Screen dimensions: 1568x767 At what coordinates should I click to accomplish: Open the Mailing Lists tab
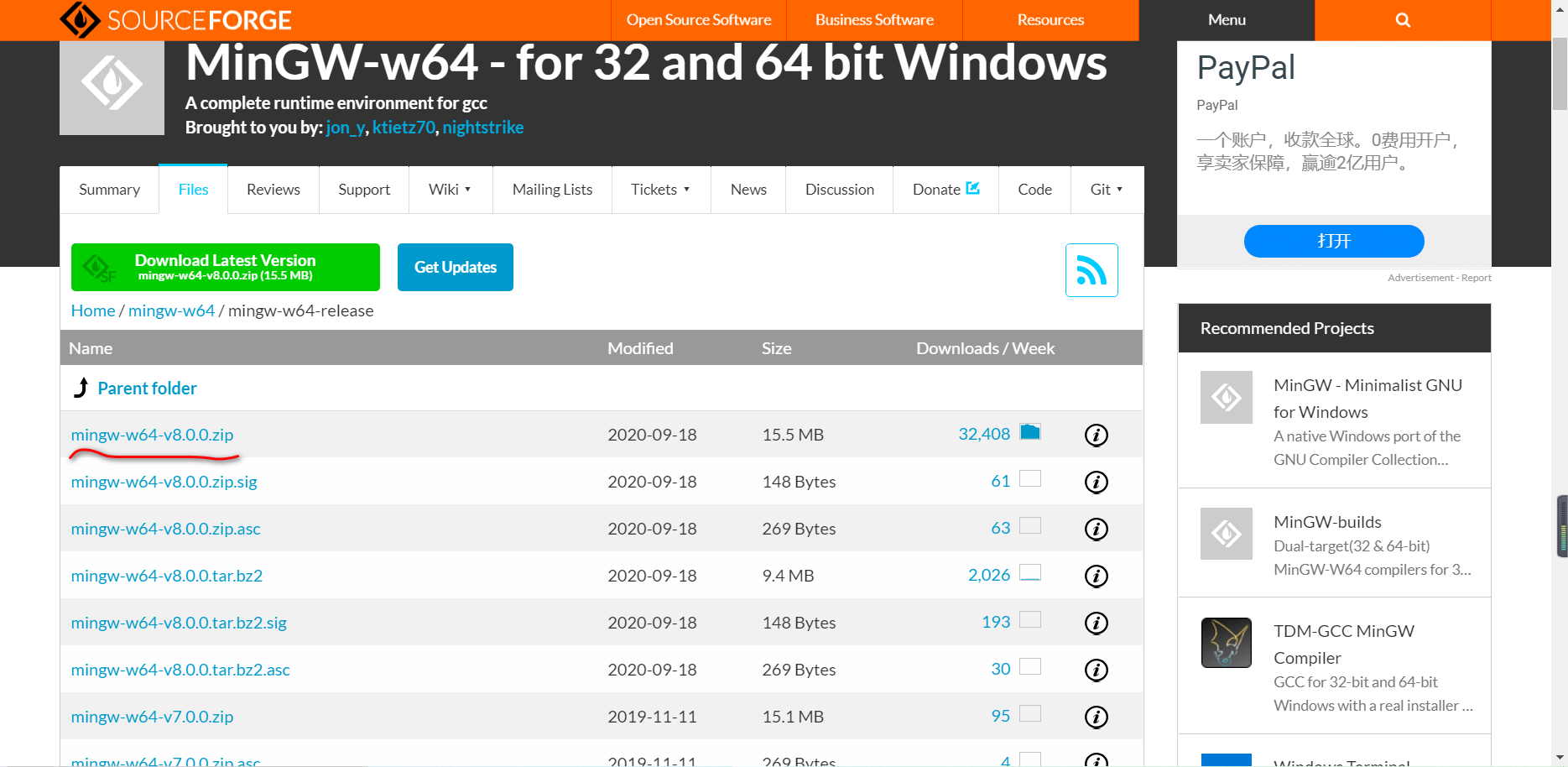click(552, 190)
